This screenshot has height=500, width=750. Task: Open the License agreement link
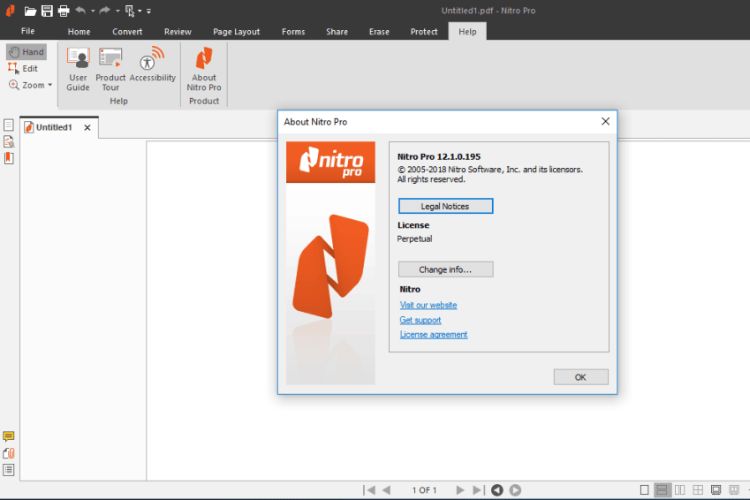point(433,334)
